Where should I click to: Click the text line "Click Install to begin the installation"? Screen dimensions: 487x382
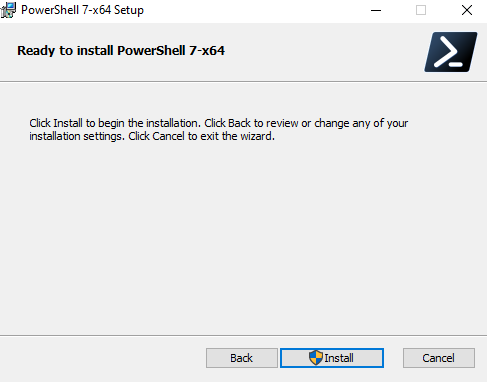[x=115, y=123]
